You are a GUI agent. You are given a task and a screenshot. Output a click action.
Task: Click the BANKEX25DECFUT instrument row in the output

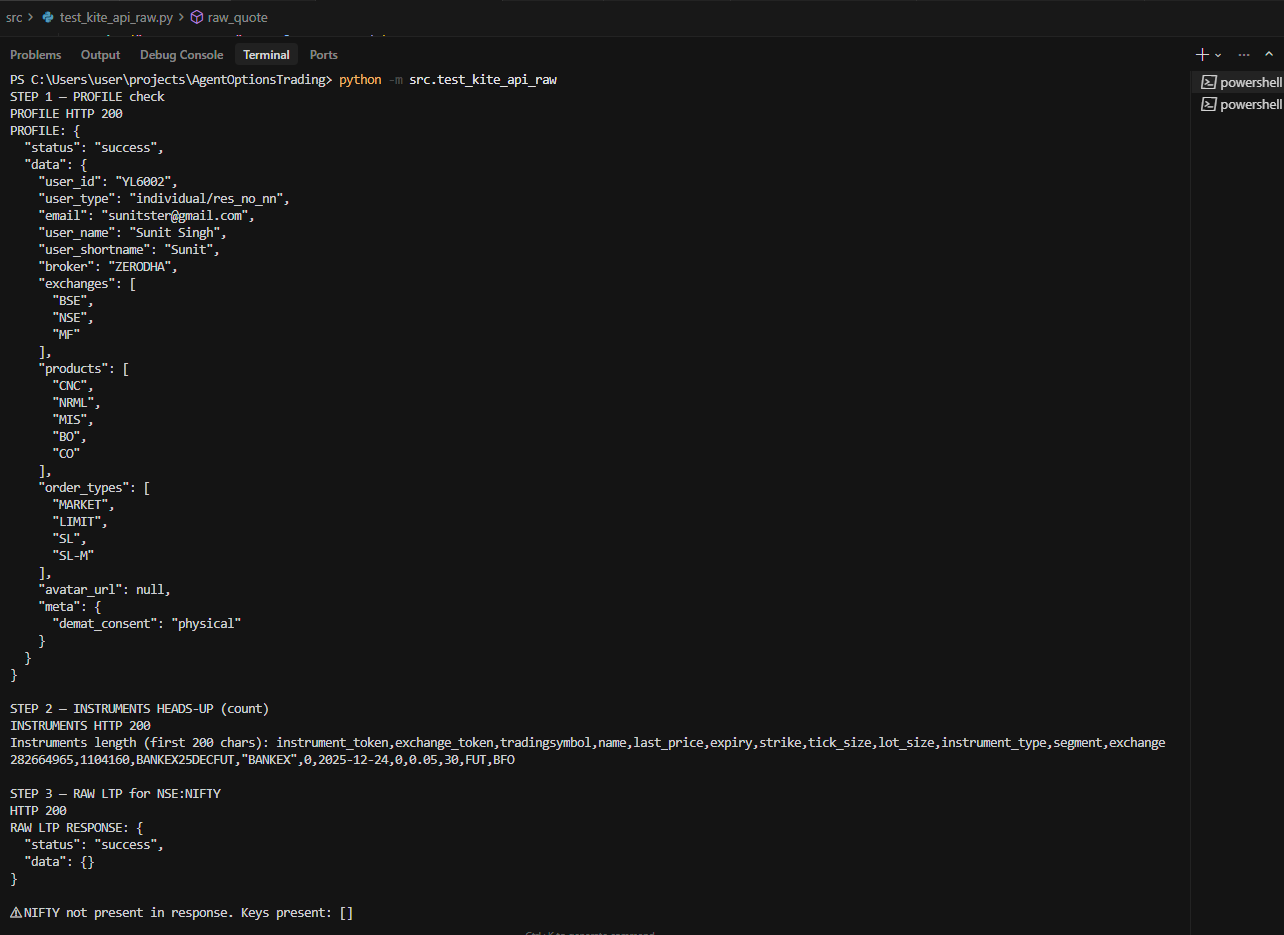[262, 760]
